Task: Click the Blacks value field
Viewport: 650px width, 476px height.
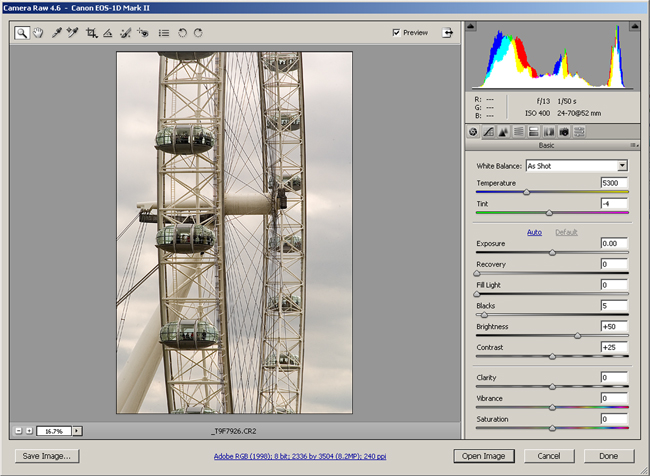Action: point(614,306)
